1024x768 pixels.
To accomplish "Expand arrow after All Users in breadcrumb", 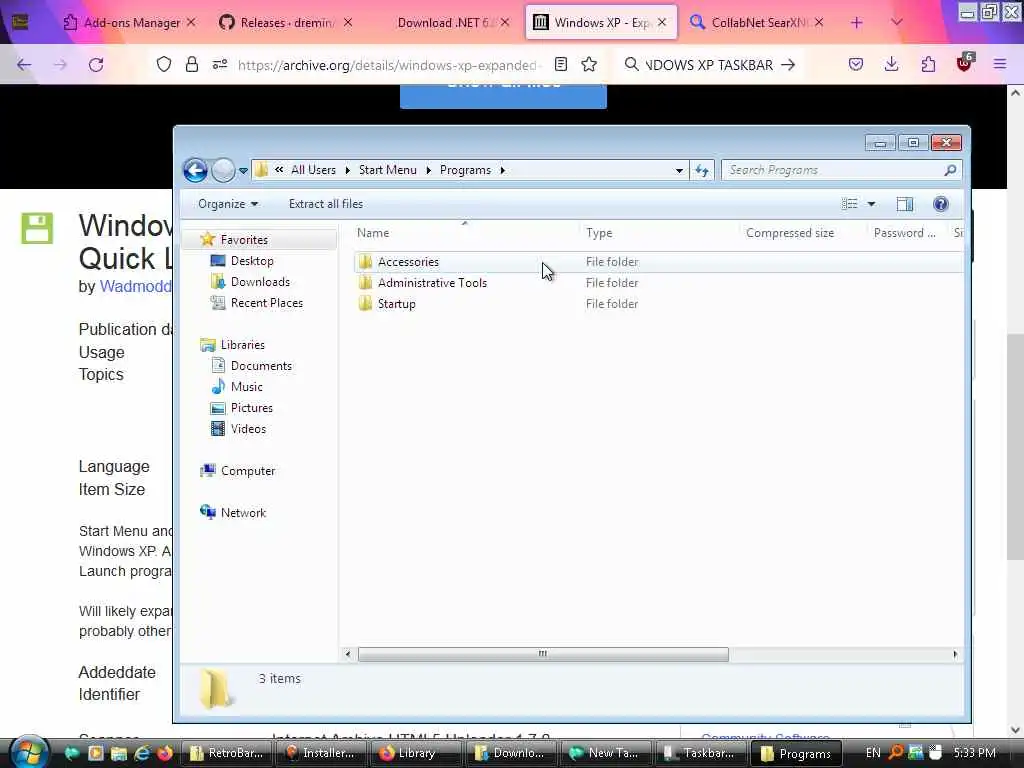I will [x=347, y=170].
